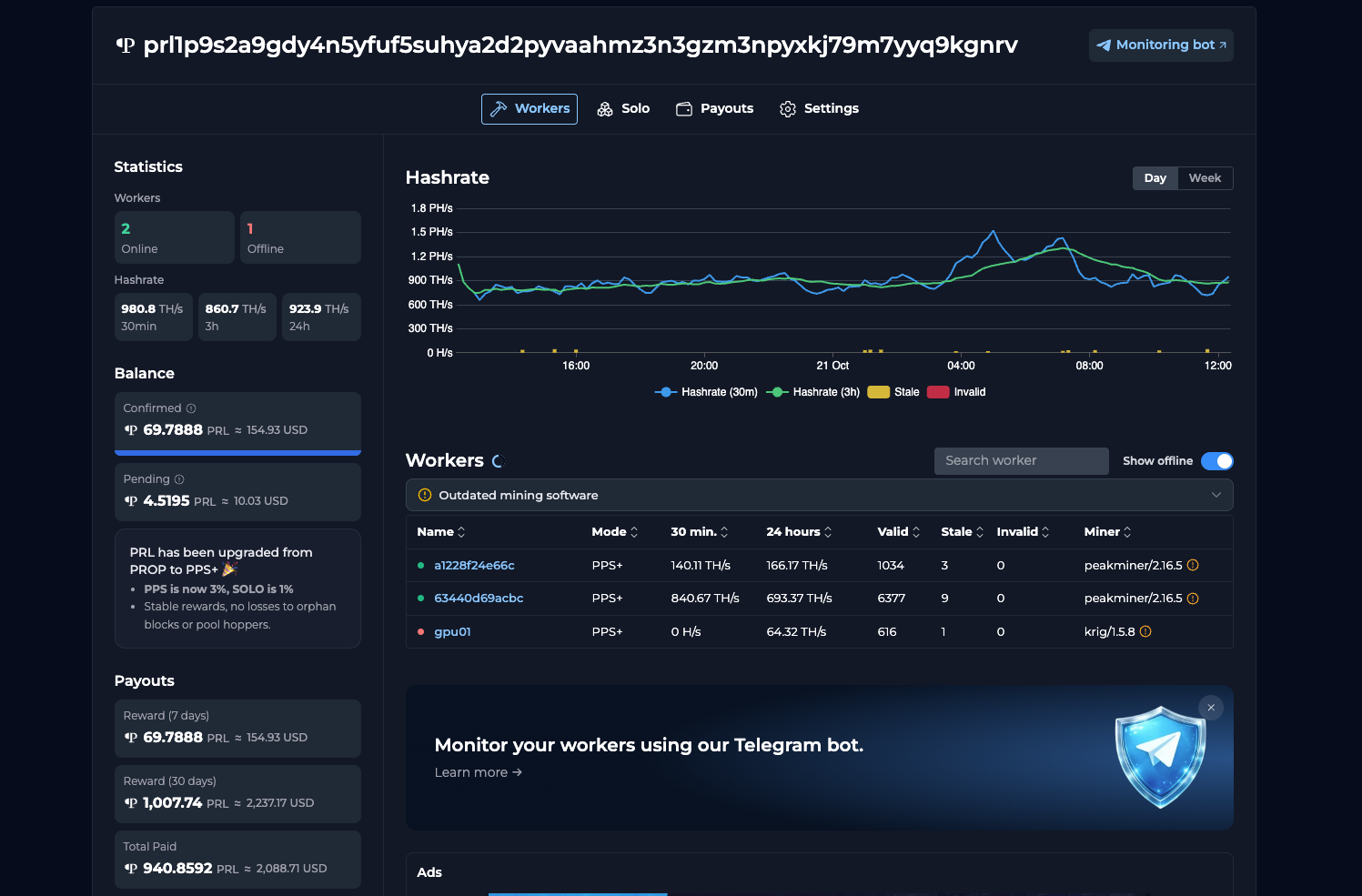Click the info icon next to Pending balance
The width and height of the screenshot is (1362, 896).
[x=179, y=479]
